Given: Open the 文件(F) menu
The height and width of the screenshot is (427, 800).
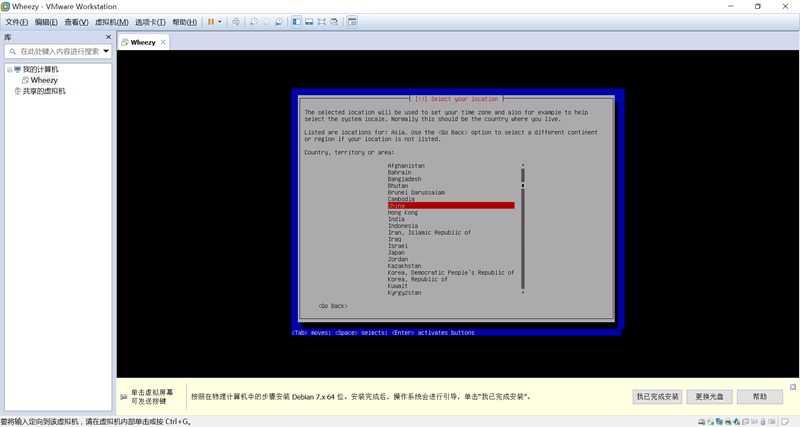Looking at the screenshot, I should tap(16, 22).
